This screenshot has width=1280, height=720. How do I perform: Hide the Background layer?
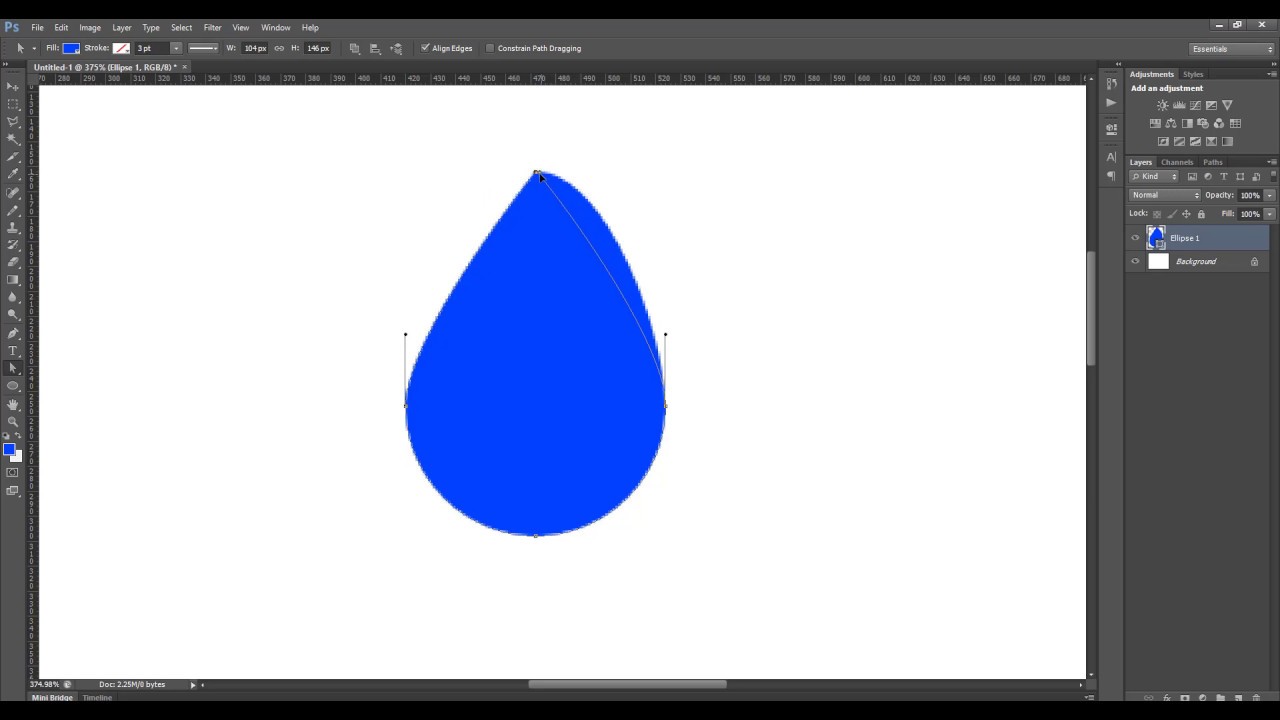pyautogui.click(x=1135, y=261)
